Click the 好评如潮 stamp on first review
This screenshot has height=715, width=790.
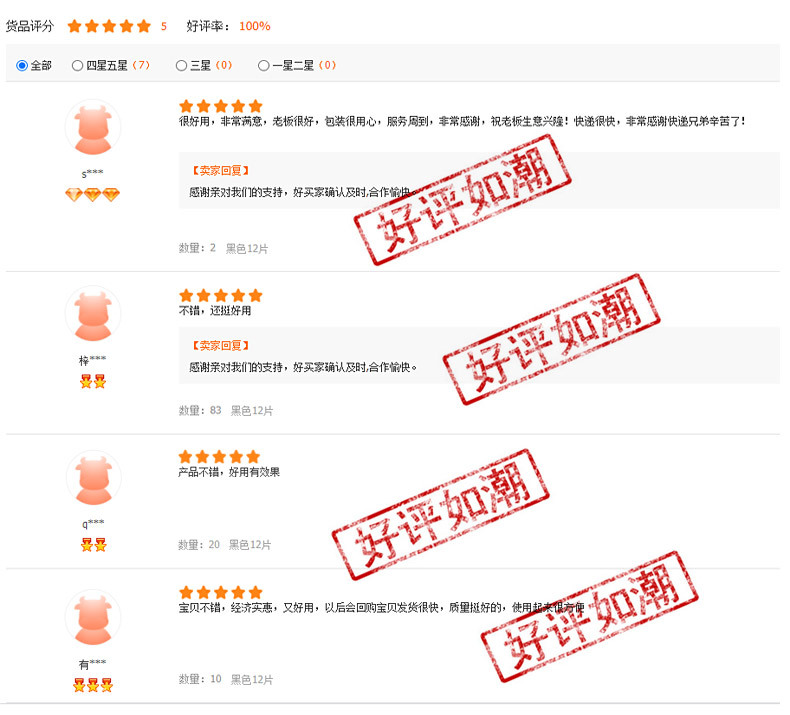tap(462, 200)
